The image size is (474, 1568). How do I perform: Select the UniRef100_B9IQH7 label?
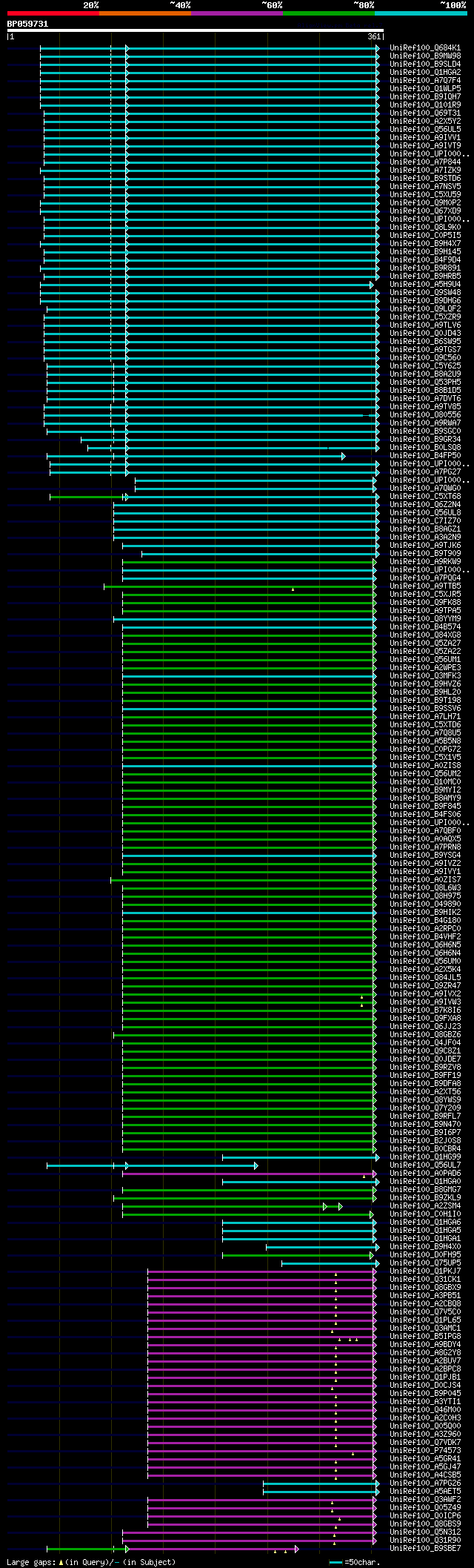pyautogui.click(x=425, y=96)
